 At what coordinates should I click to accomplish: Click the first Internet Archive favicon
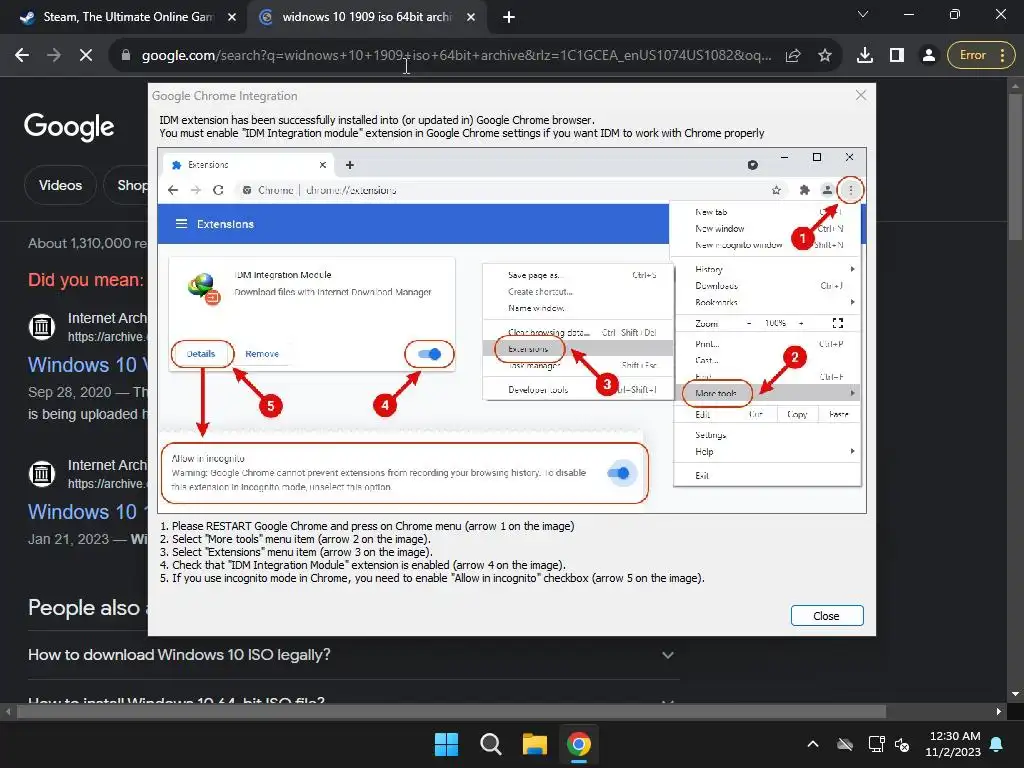coord(42,327)
